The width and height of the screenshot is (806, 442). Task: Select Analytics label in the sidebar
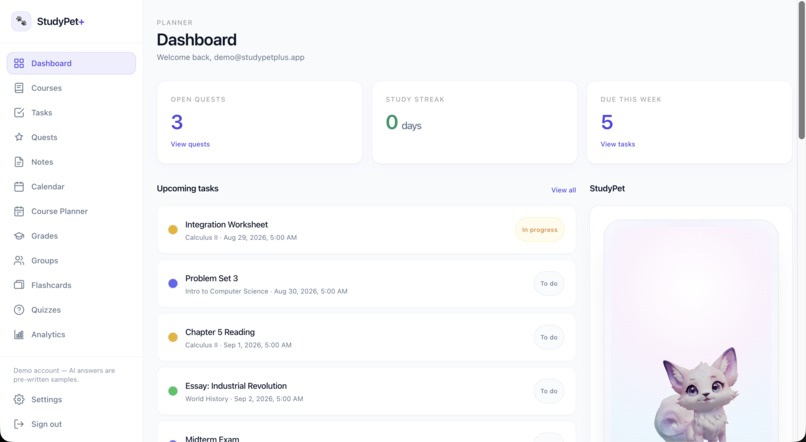48,335
